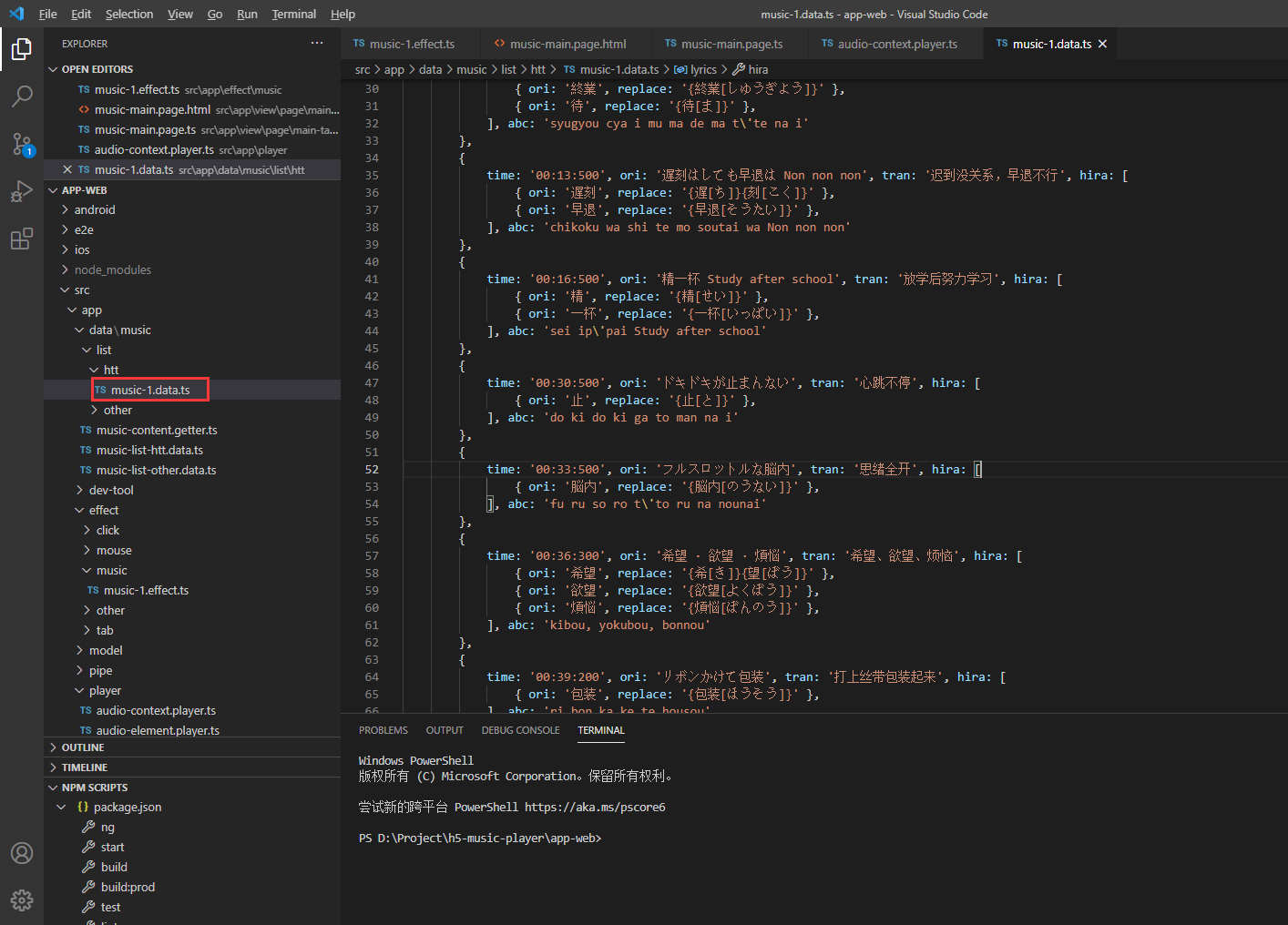Screen dimensions: 1288x925
Task: Open the Terminal menu
Action: coord(294,14)
